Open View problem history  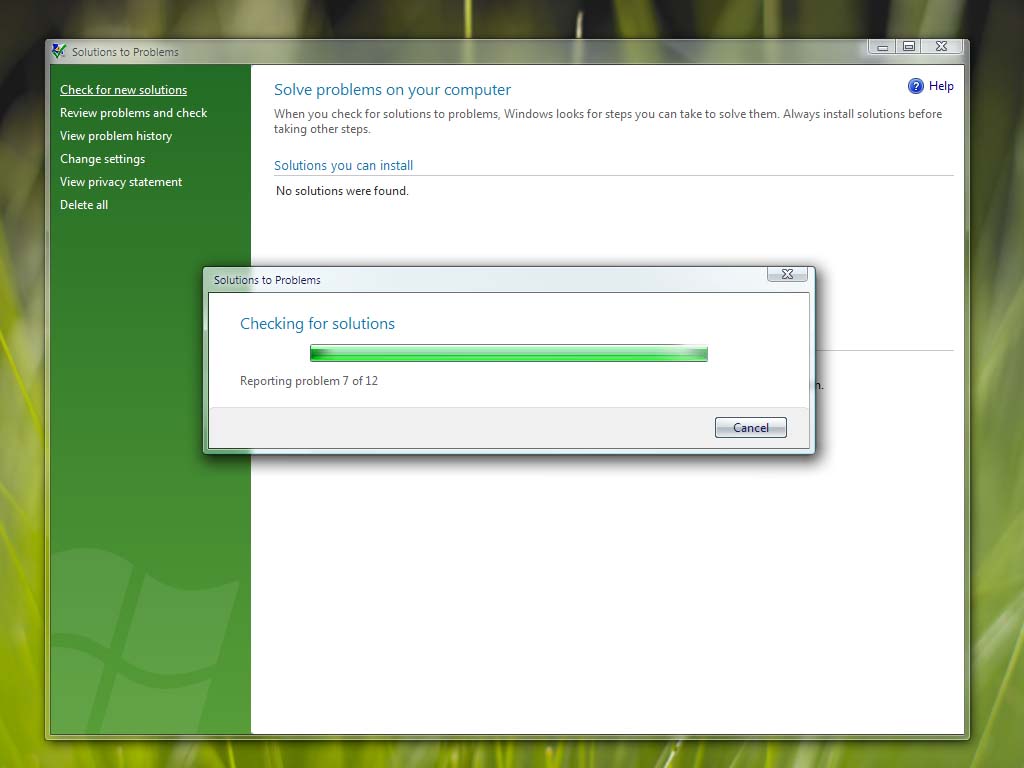pyautogui.click(x=116, y=136)
